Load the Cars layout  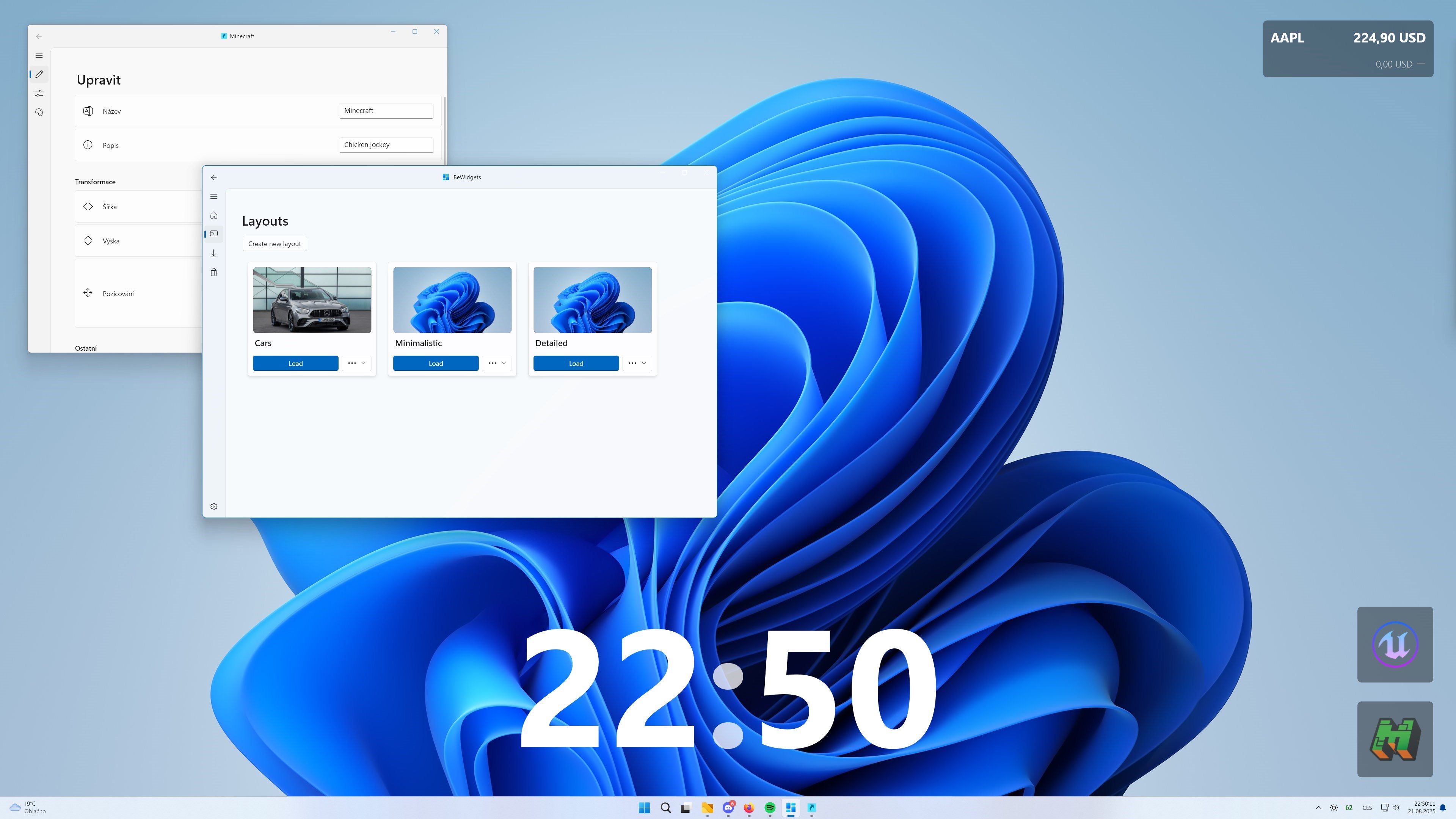coord(295,363)
